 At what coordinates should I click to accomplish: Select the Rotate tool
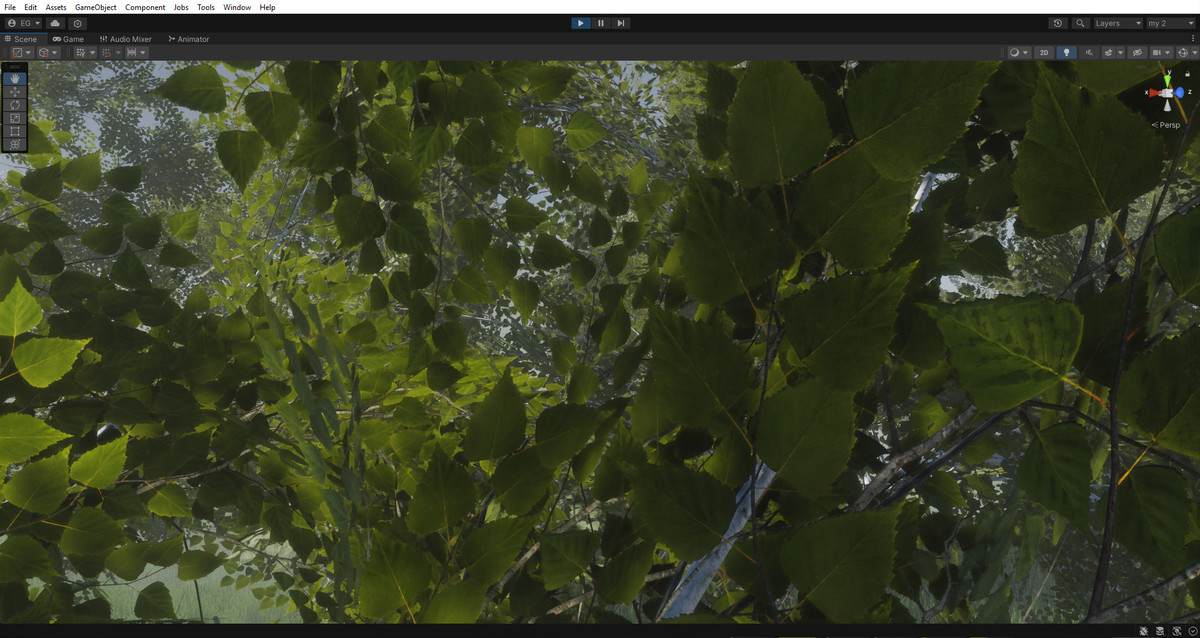pos(15,104)
